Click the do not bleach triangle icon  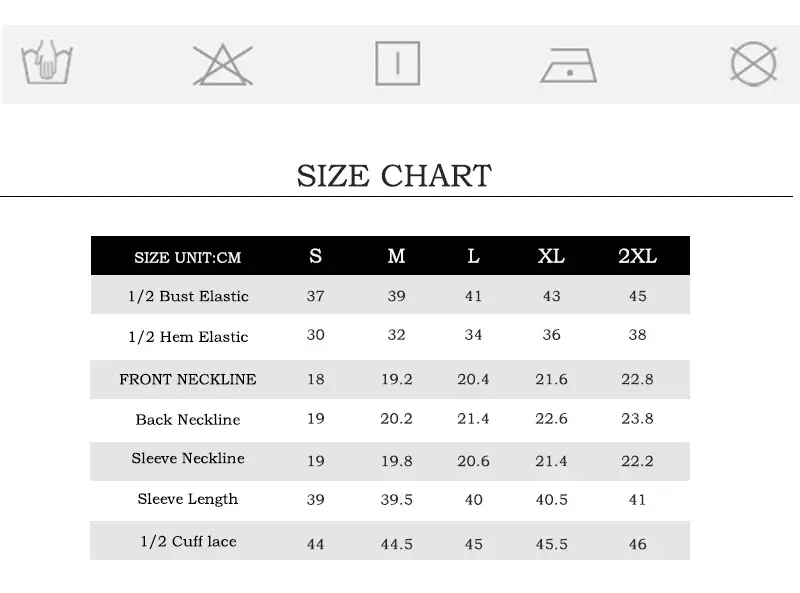point(223,65)
